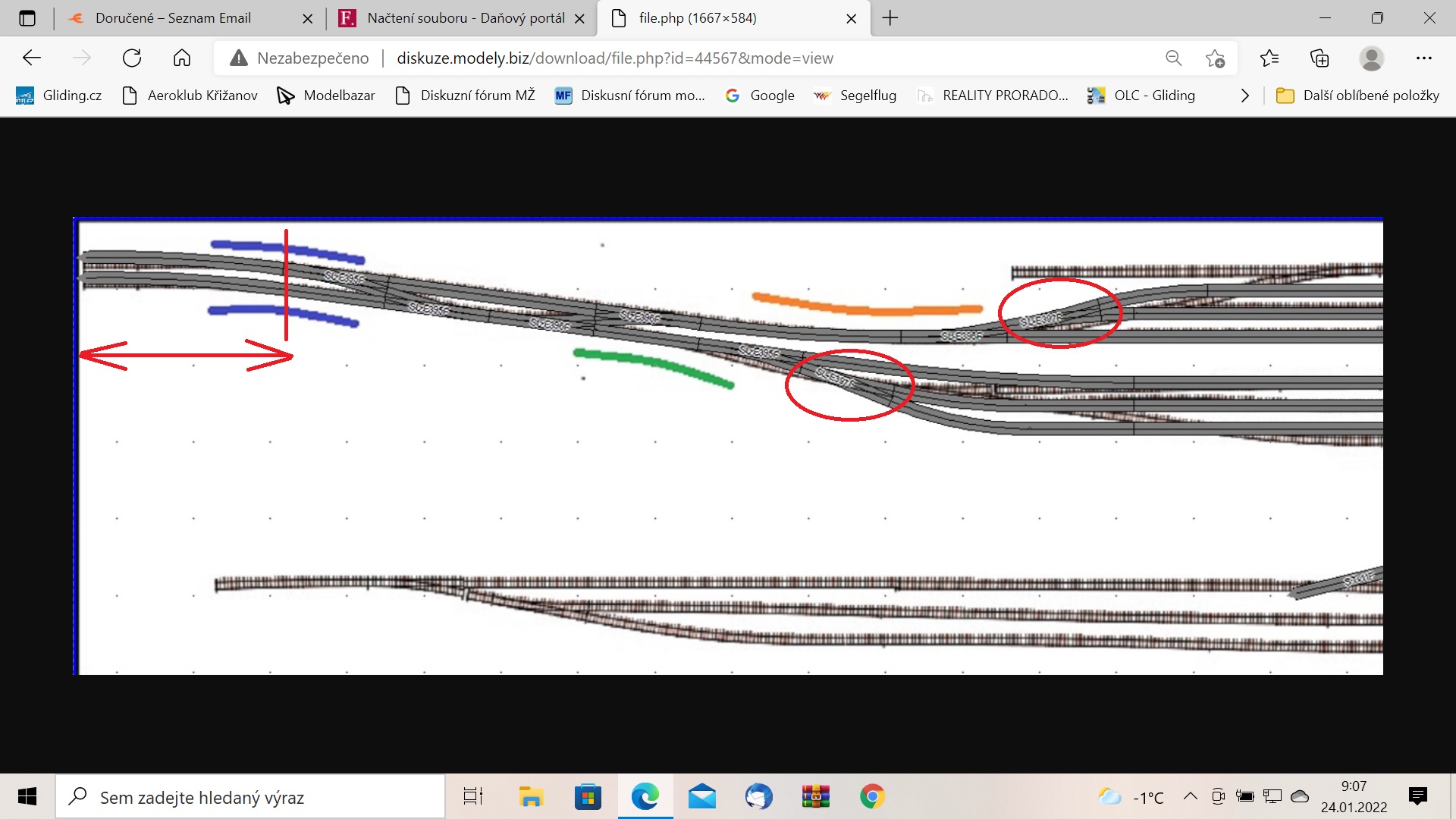Open Další oblíbené položky folder
Screen dimensions: 1456x819
[x=1357, y=96]
